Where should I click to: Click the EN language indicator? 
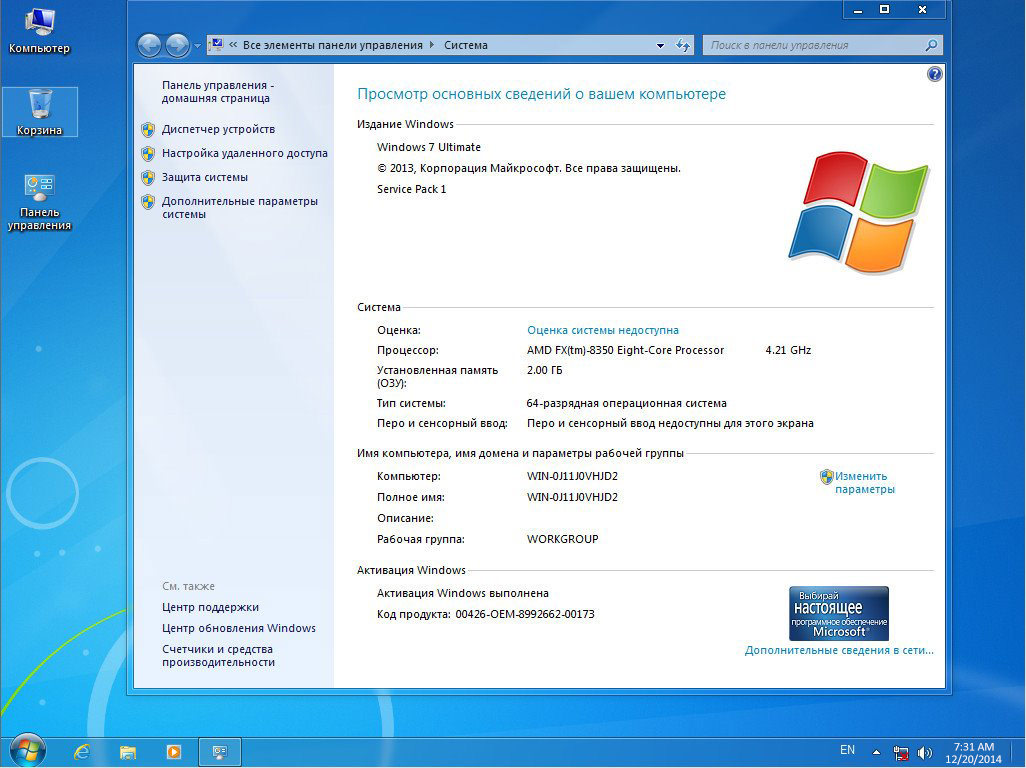847,750
